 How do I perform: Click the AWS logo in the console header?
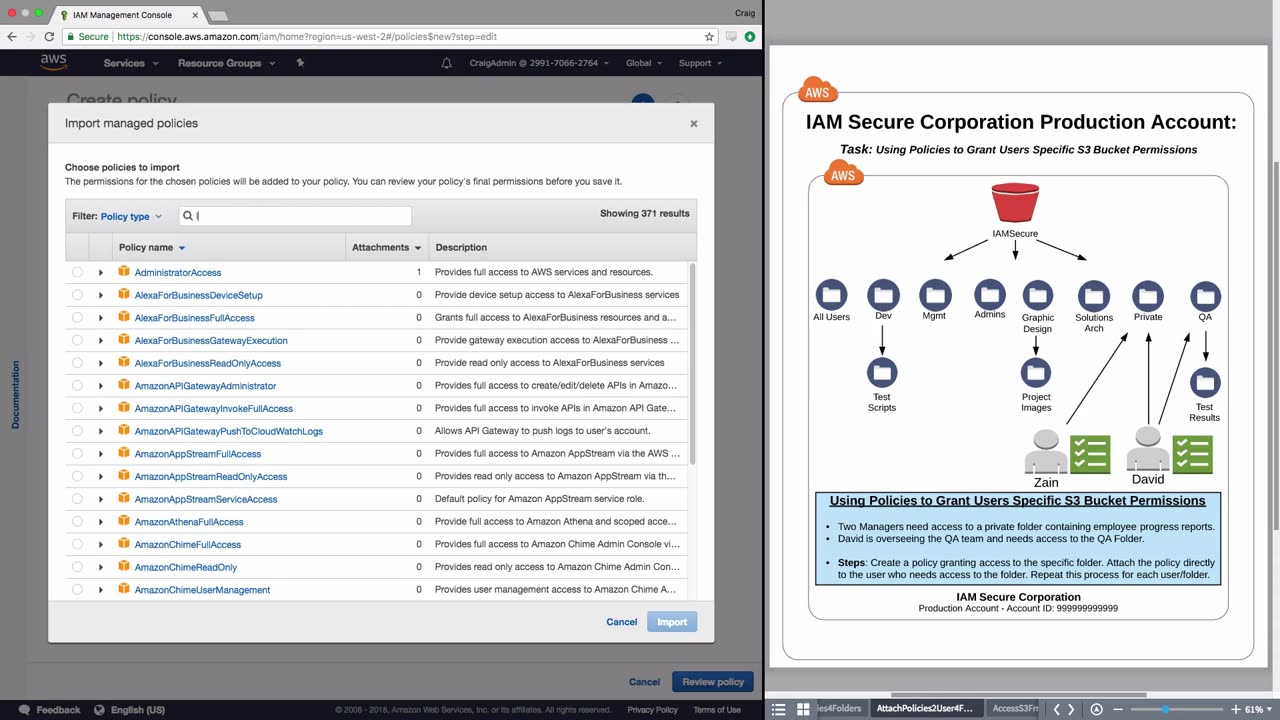(x=54, y=62)
